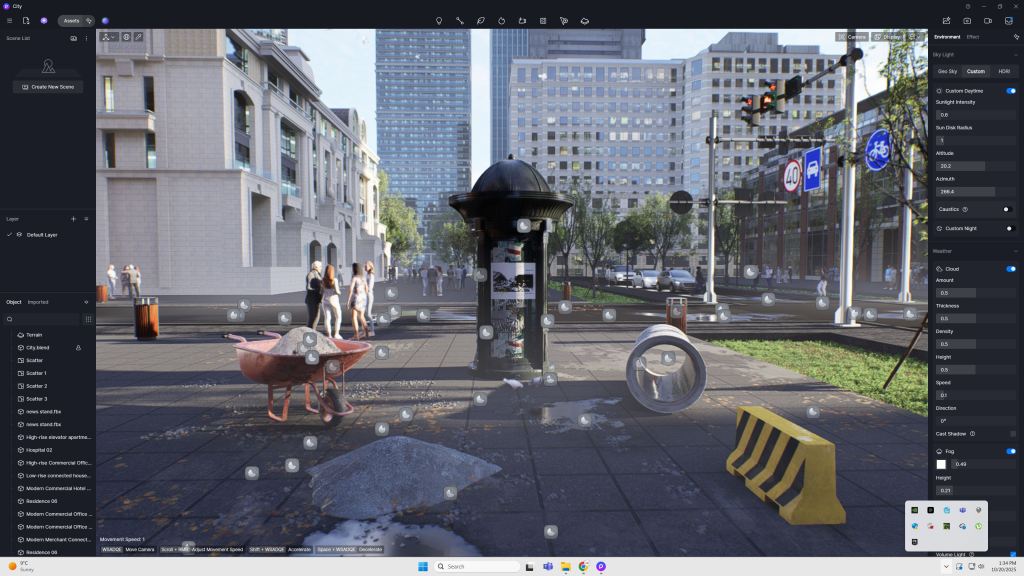This screenshot has height=576, width=1024.
Task: Turn on the Custom Night toggle
Action: click(1008, 228)
